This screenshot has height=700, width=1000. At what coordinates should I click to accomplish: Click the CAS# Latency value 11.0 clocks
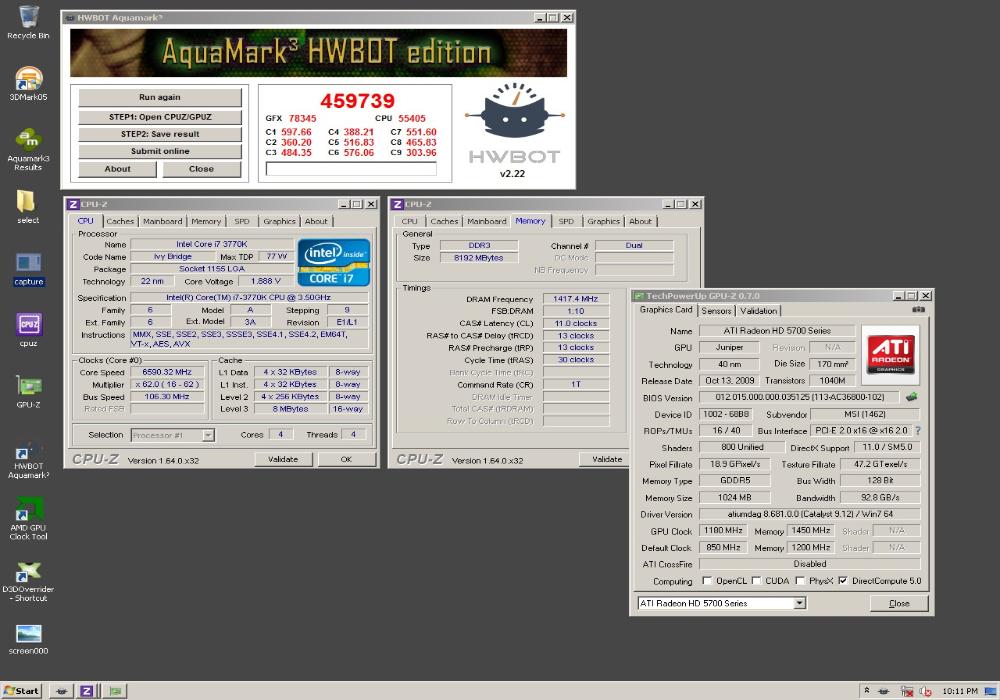coord(575,323)
